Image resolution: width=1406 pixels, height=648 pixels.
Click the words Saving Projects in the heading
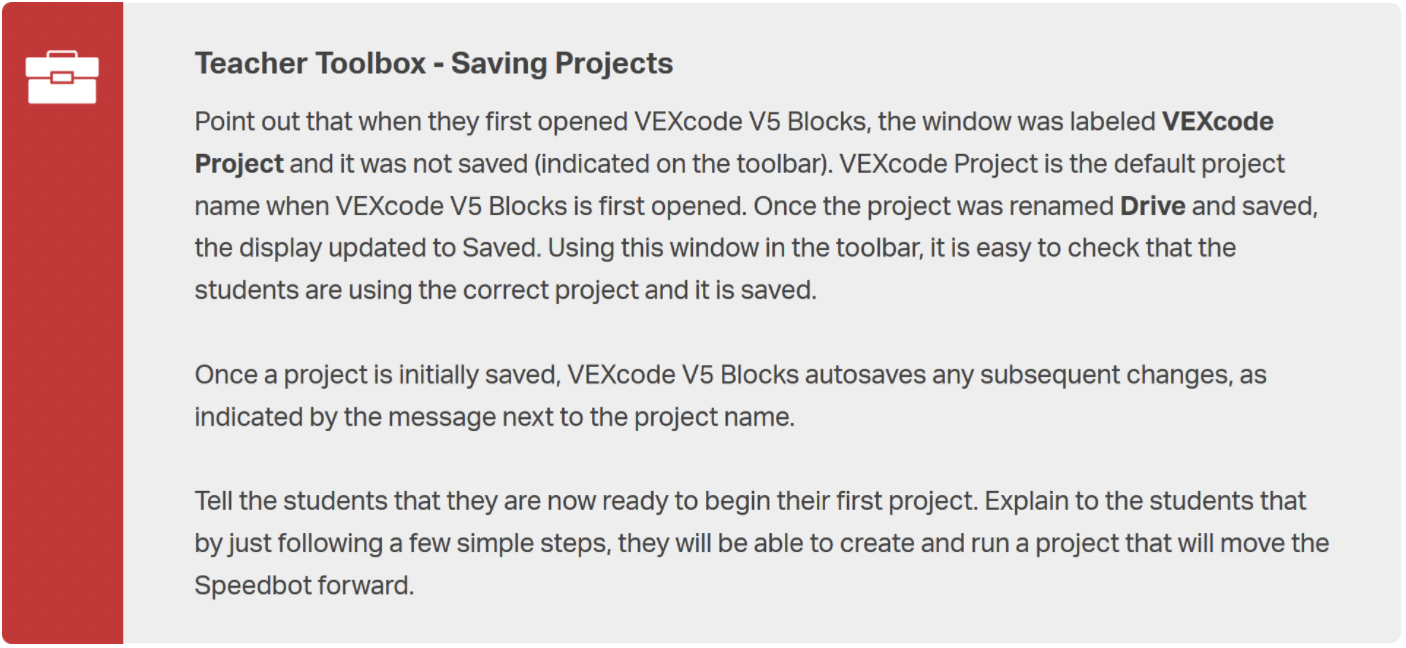point(562,64)
